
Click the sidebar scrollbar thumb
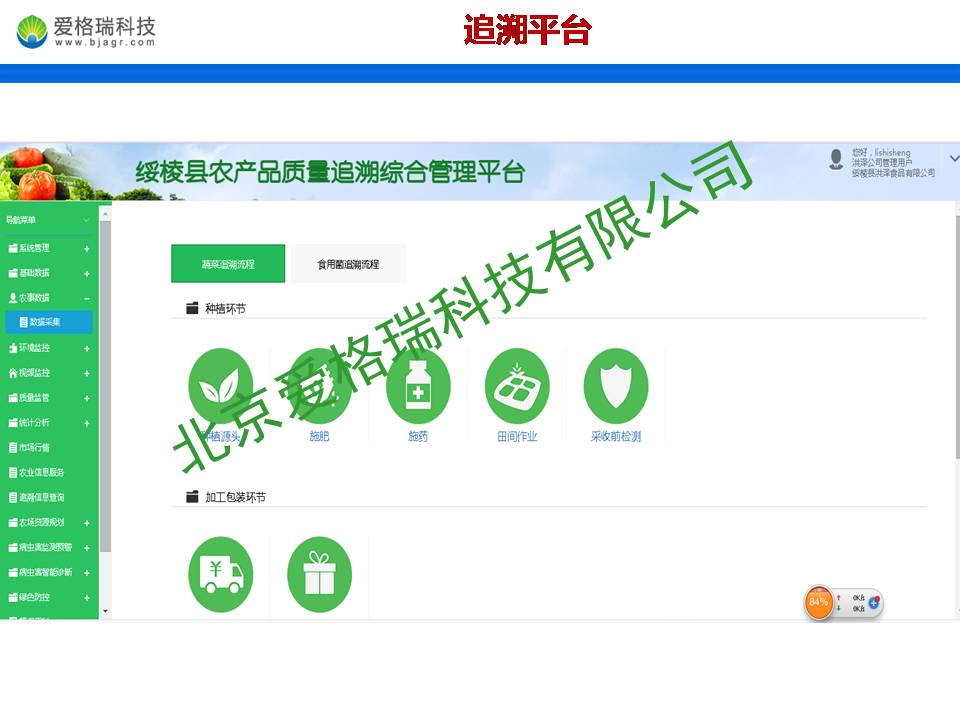tap(105, 386)
